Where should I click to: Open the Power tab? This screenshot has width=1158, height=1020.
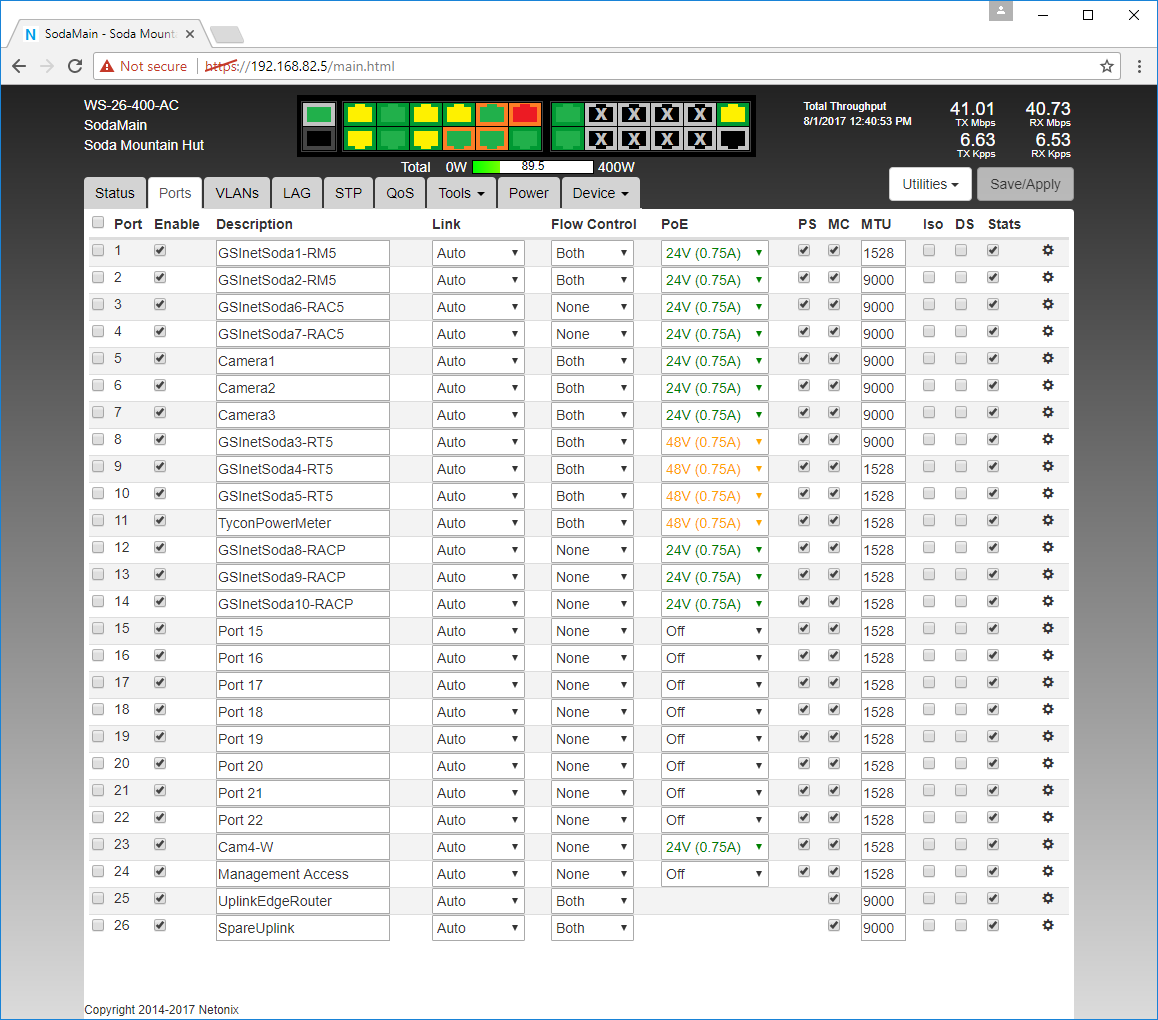point(528,193)
